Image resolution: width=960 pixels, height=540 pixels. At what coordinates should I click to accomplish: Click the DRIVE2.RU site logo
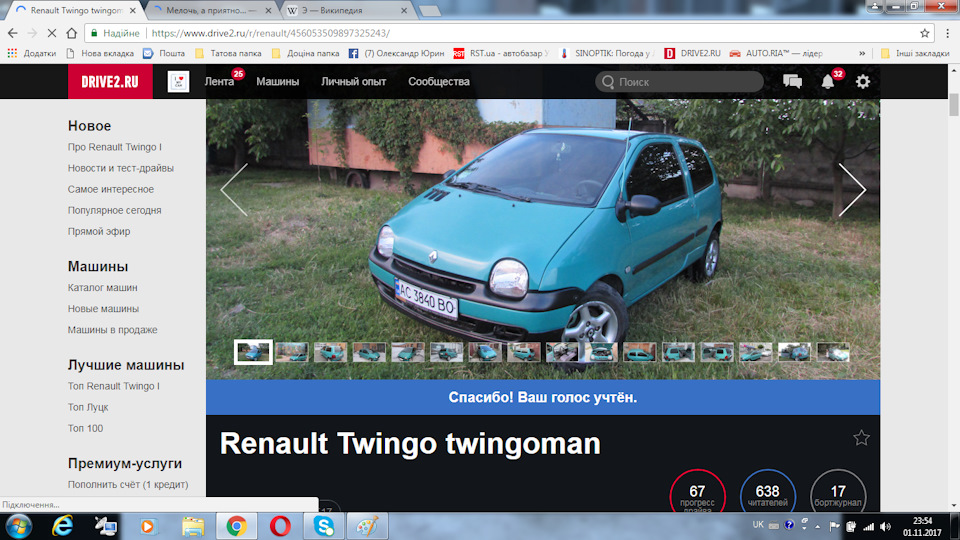(x=110, y=81)
